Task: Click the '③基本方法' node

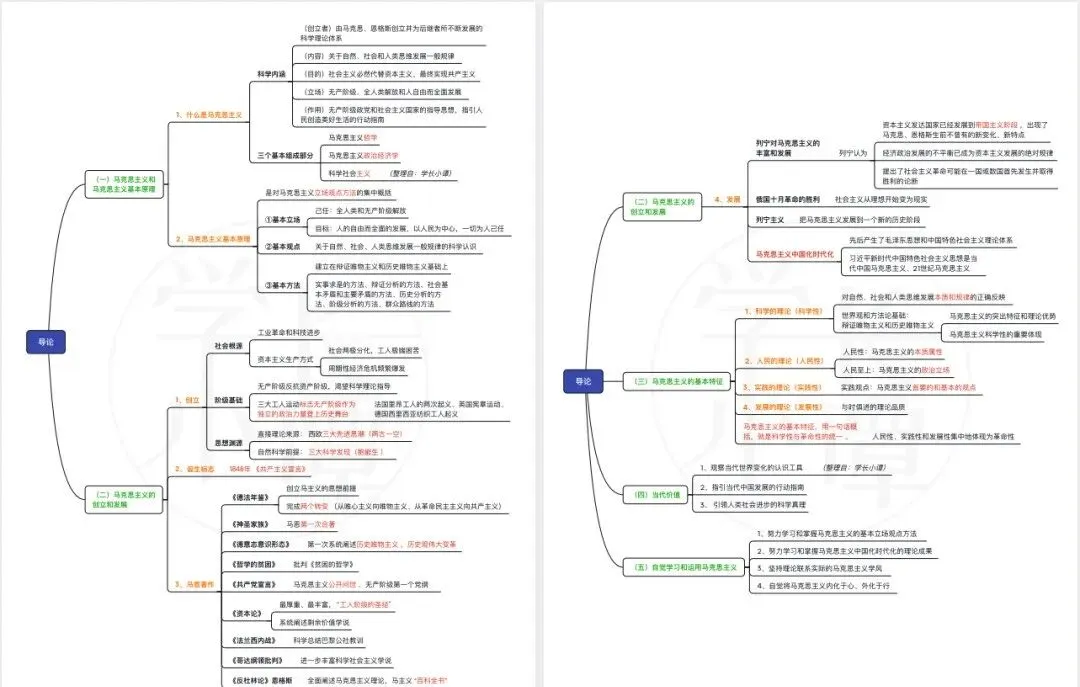Action: (x=282, y=285)
